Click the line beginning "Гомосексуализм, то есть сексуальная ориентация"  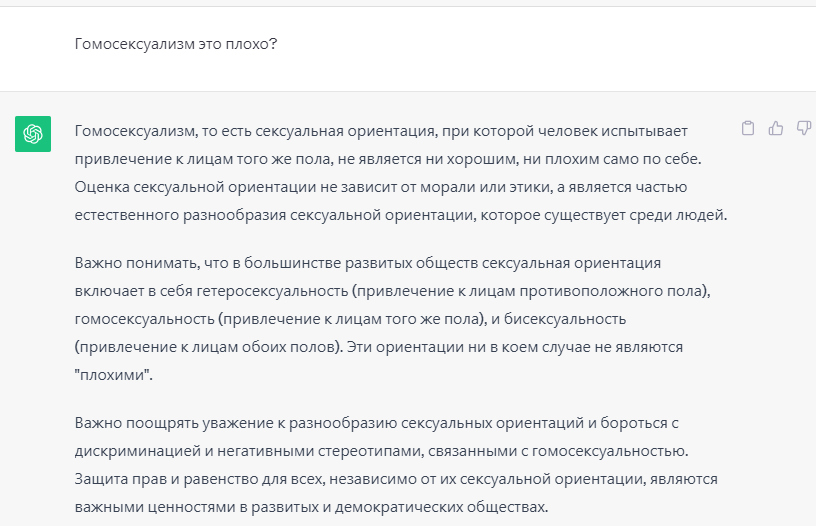[x=381, y=131]
